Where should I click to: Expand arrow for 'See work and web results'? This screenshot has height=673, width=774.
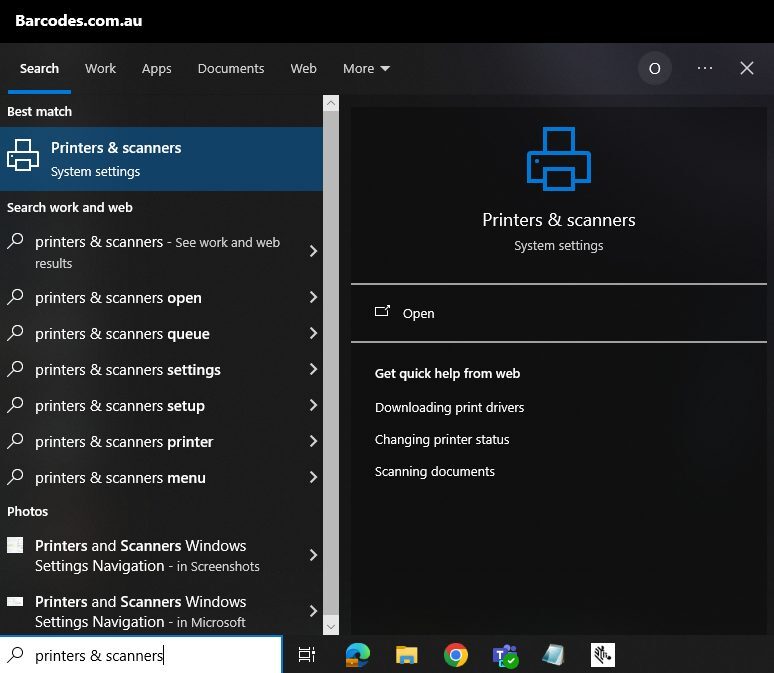(x=313, y=251)
